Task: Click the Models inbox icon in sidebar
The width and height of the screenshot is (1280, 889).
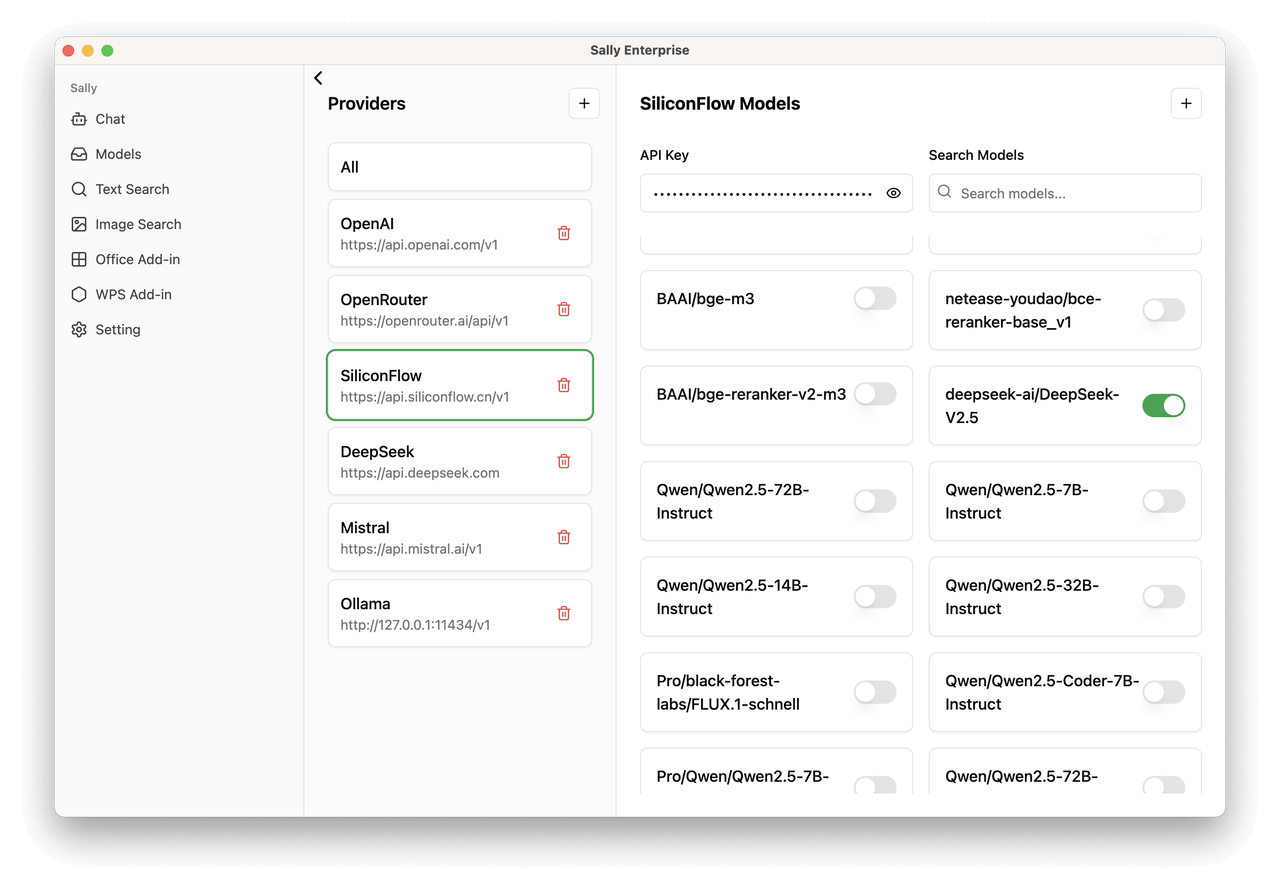Action: coord(79,154)
